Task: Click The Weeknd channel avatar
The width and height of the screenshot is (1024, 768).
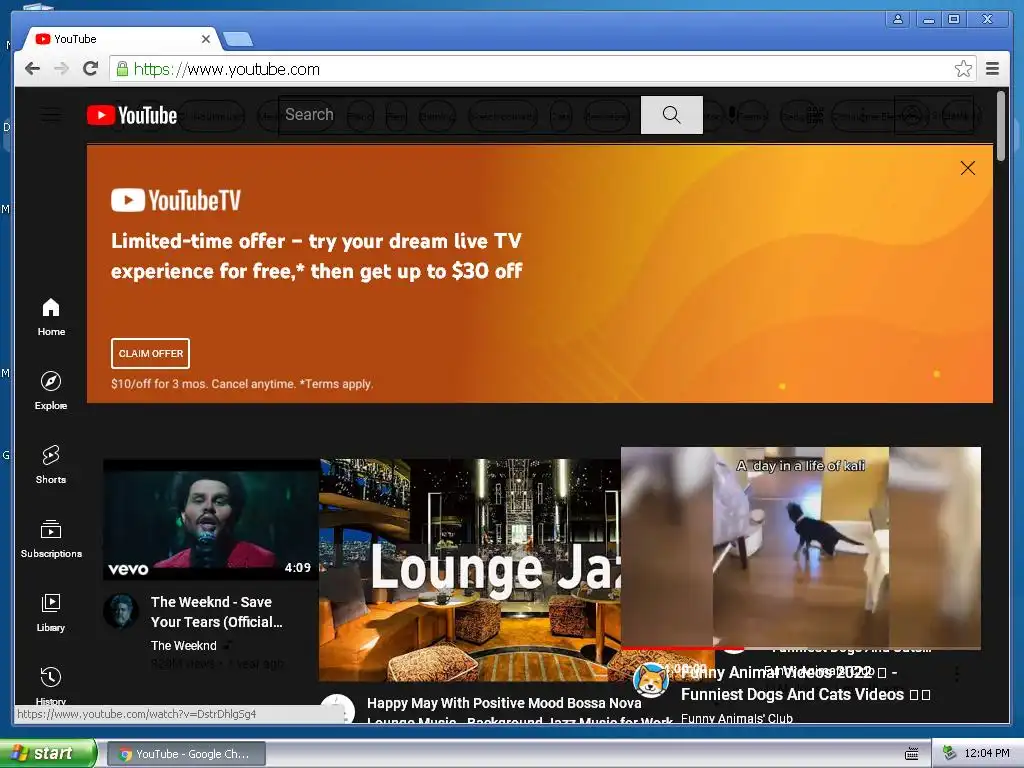Action: pos(121,611)
